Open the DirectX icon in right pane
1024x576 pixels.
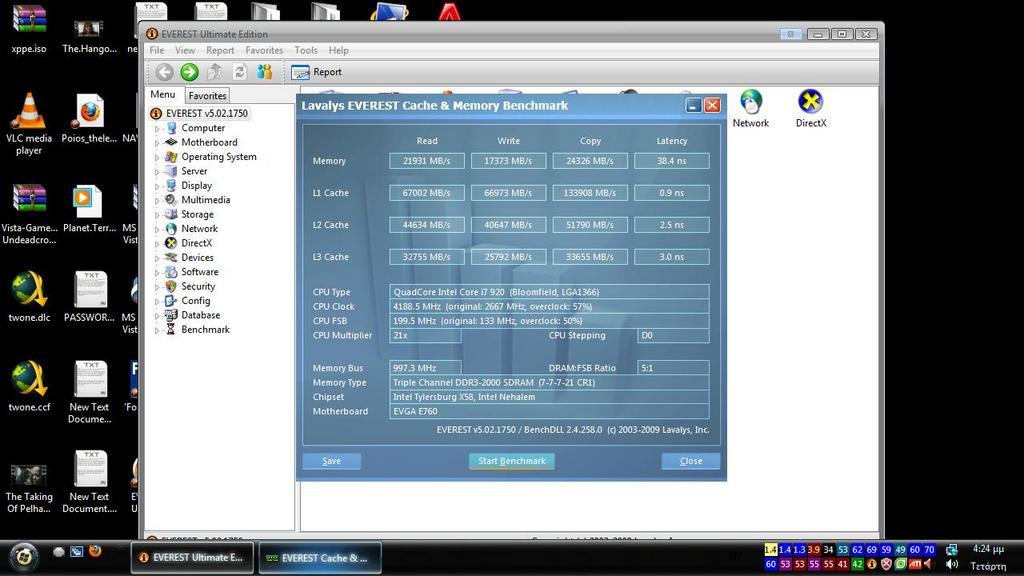pyautogui.click(x=810, y=108)
